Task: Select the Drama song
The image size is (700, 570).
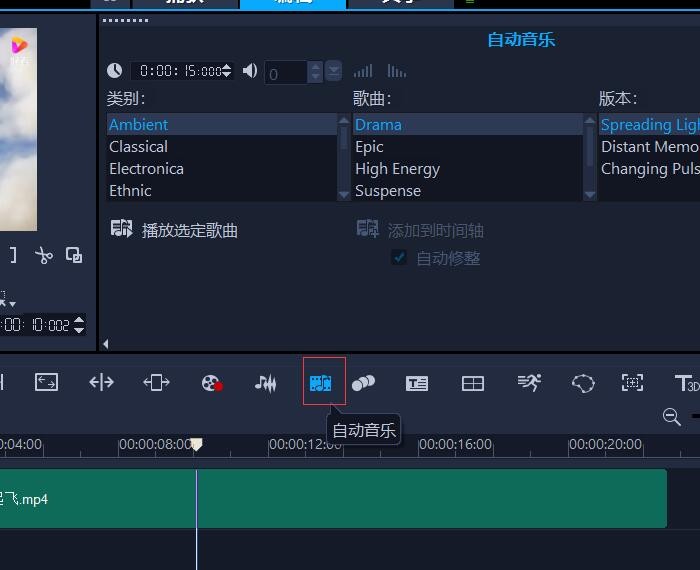Action: coord(468,124)
